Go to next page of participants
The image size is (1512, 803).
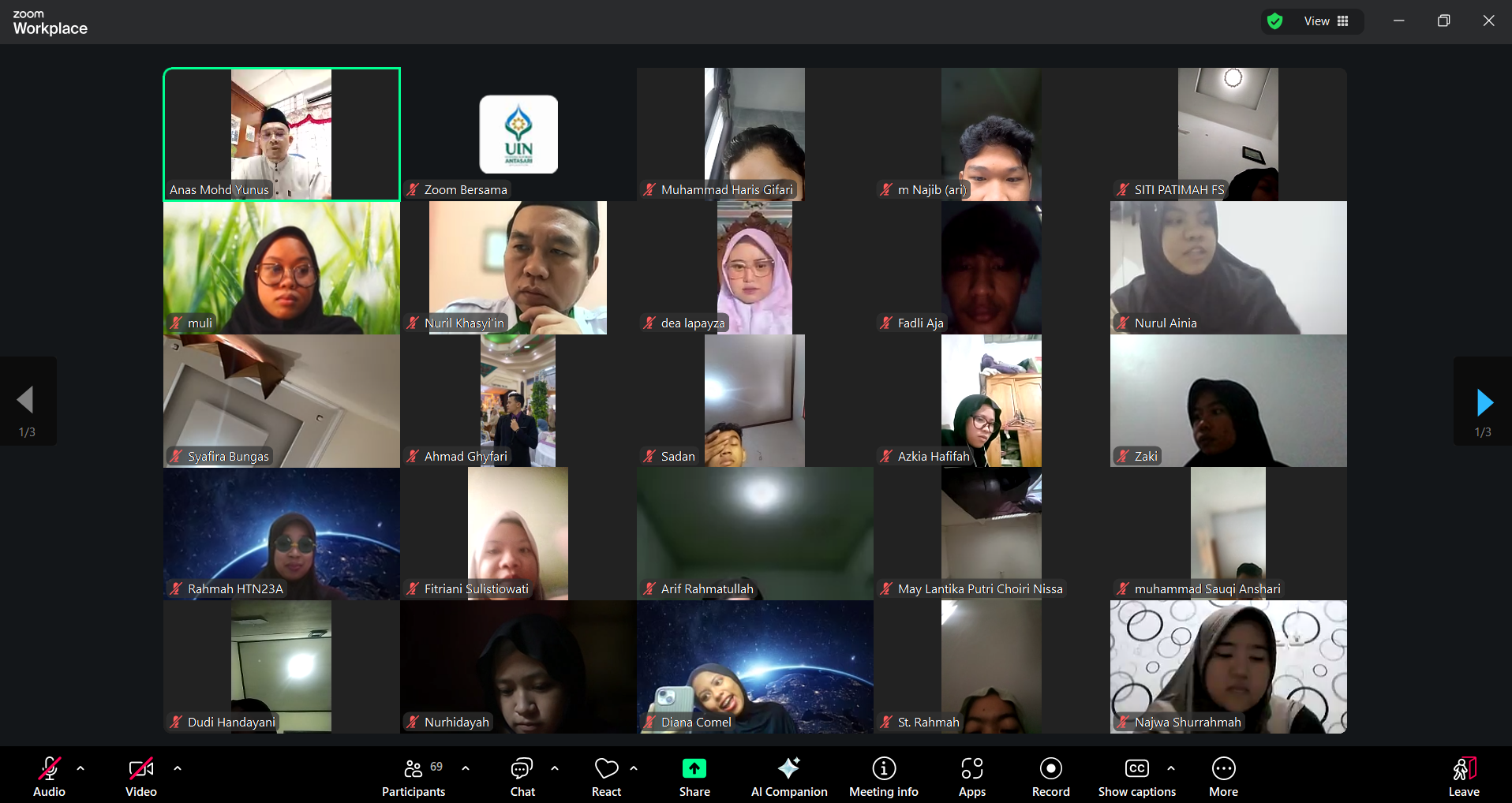[1484, 401]
